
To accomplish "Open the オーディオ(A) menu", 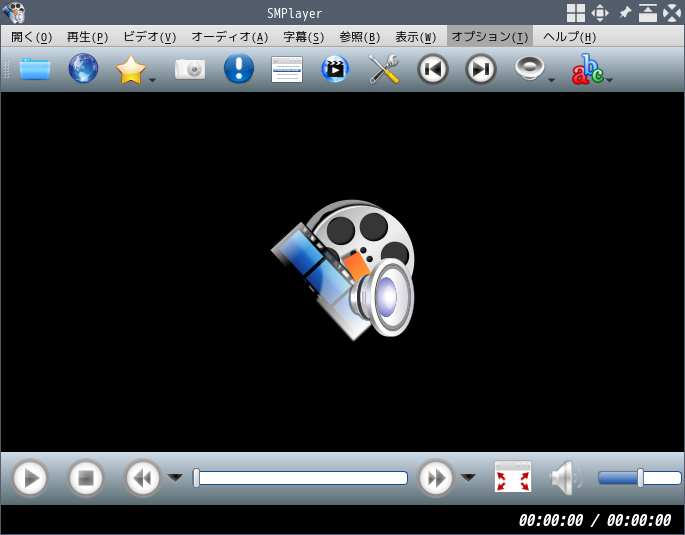I will pos(229,37).
